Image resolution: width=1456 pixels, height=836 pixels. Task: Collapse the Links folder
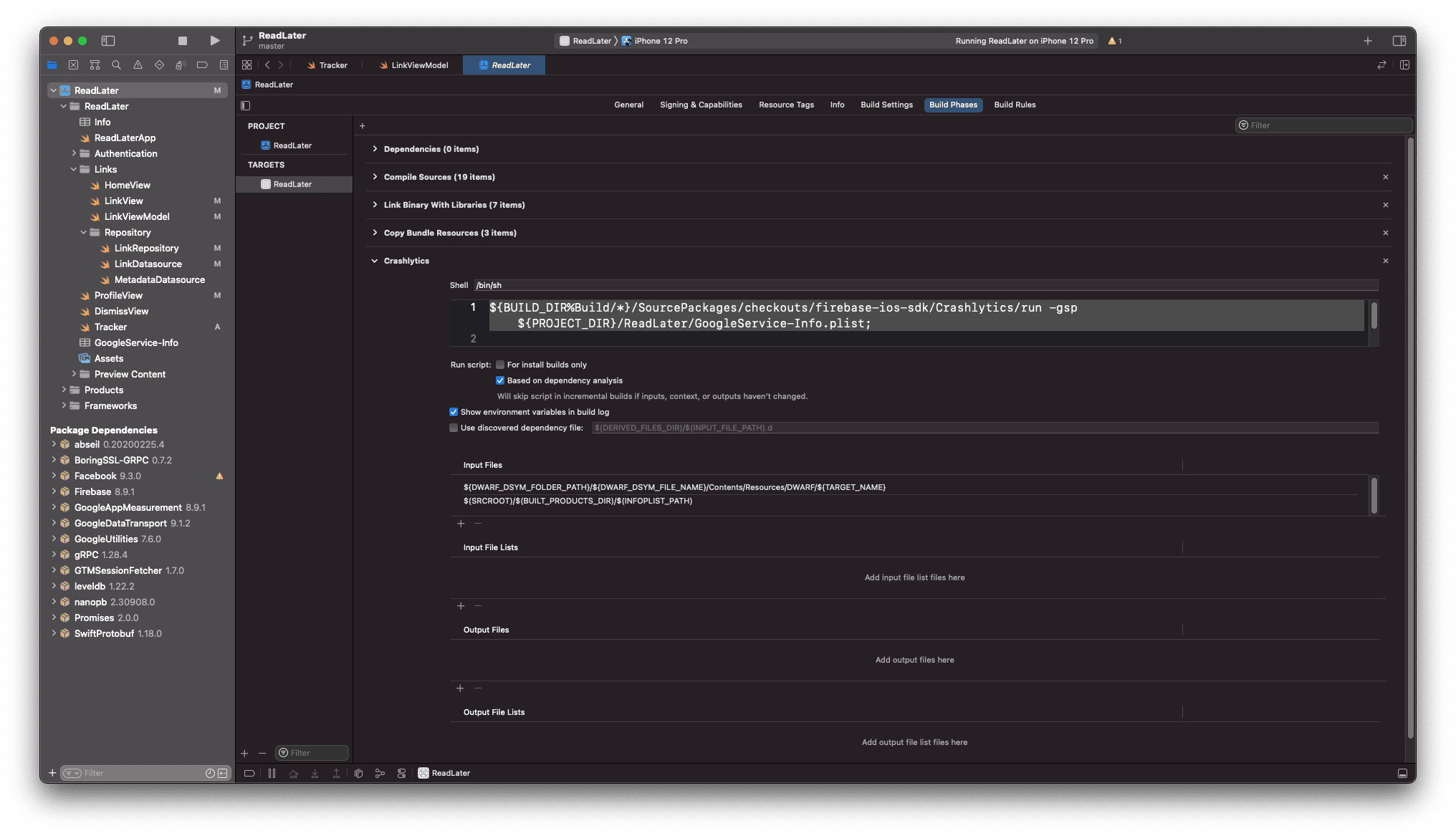point(74,169)
